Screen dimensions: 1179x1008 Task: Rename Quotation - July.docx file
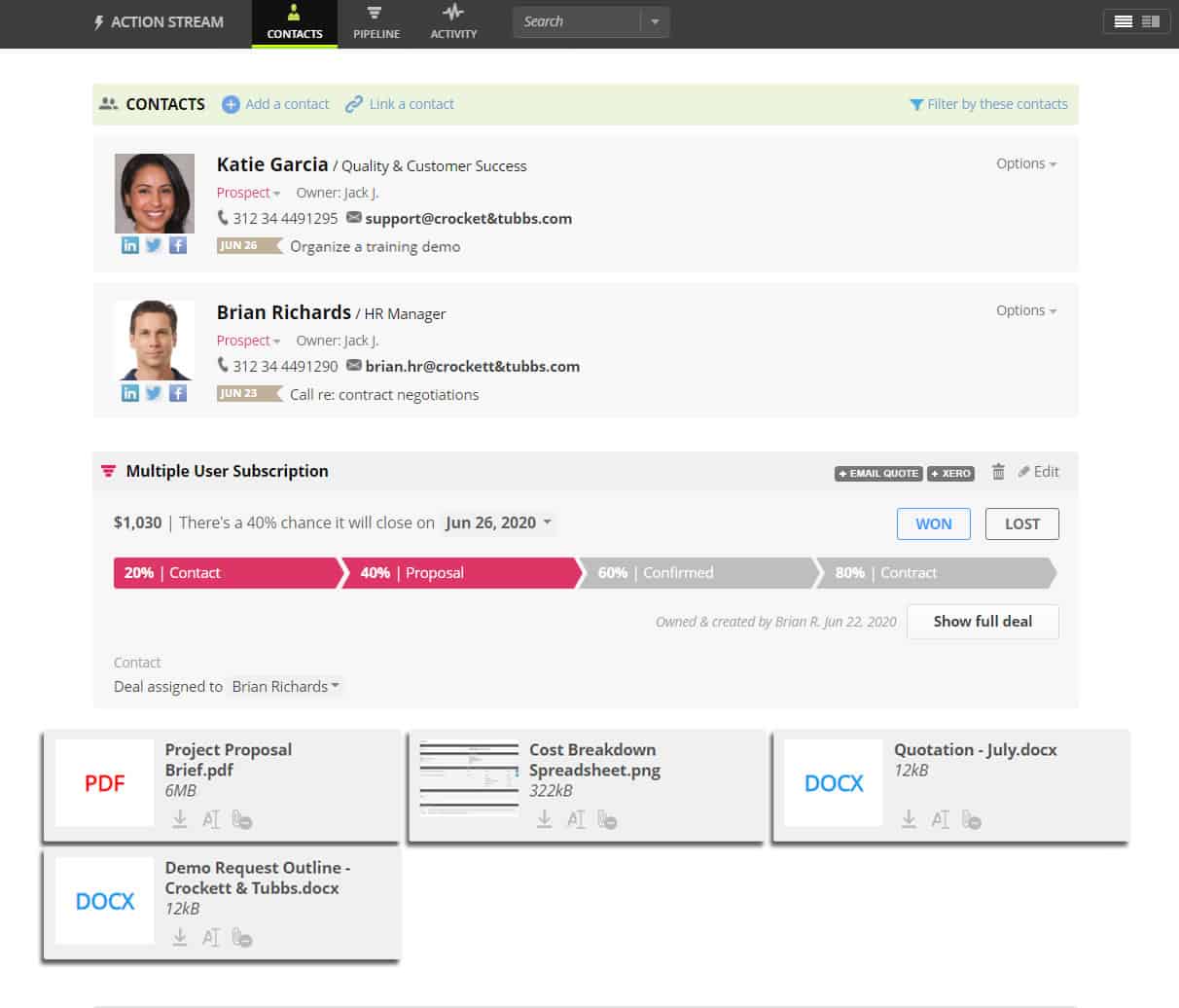(x=940, y=819)
